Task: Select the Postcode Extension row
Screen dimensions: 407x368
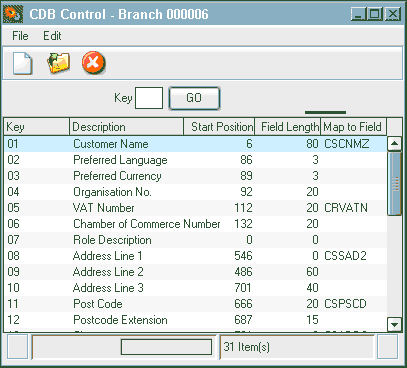Action: click(195, 320)
